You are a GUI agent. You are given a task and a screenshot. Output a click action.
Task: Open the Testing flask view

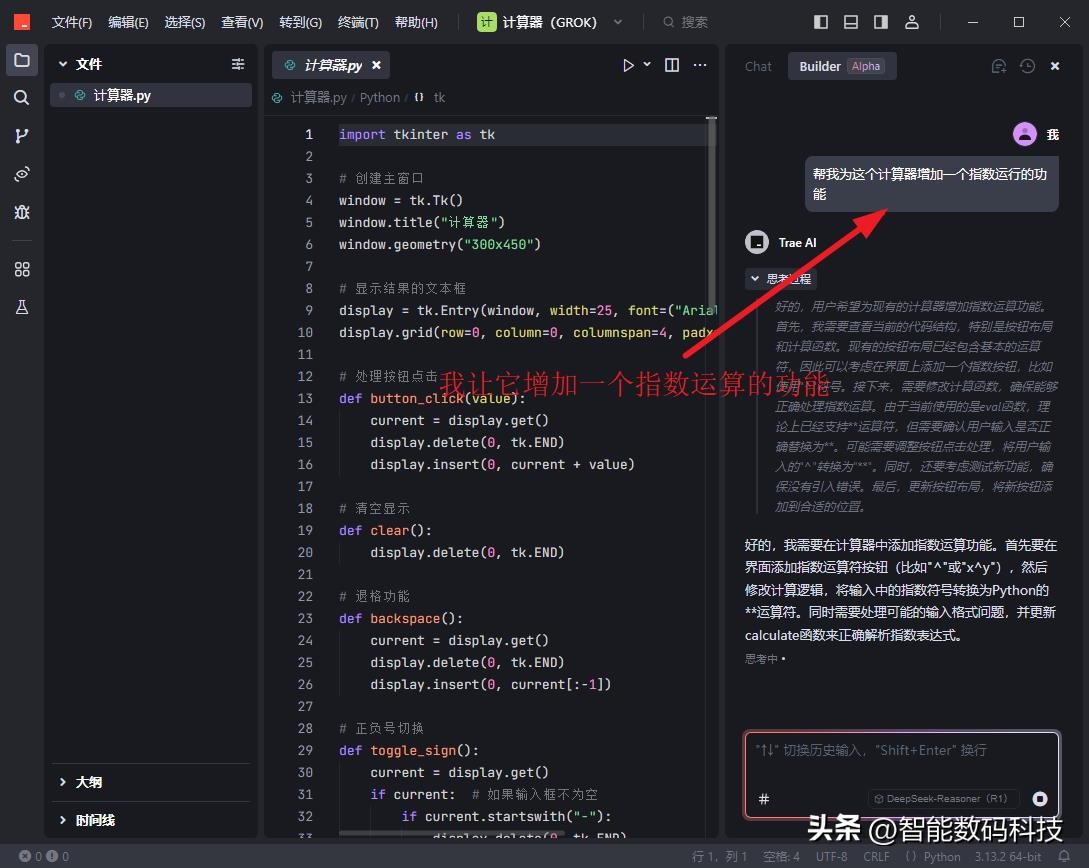click(22, 307)
